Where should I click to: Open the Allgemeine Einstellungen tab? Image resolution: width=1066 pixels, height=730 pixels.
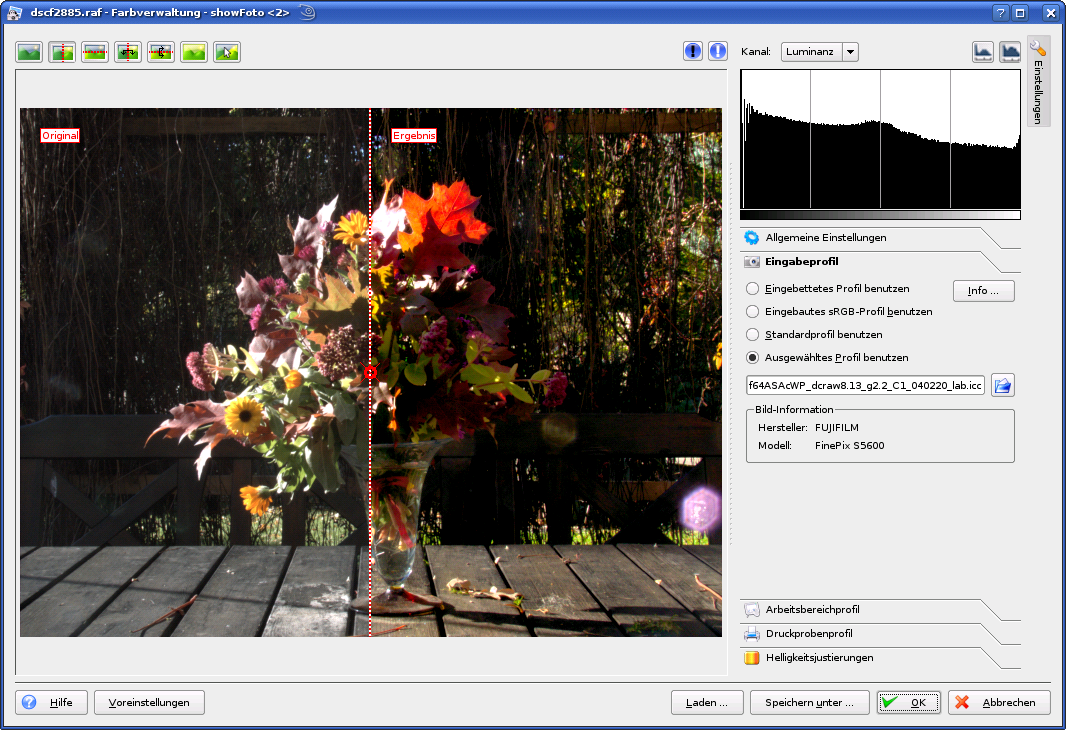(x=825, y=238)
